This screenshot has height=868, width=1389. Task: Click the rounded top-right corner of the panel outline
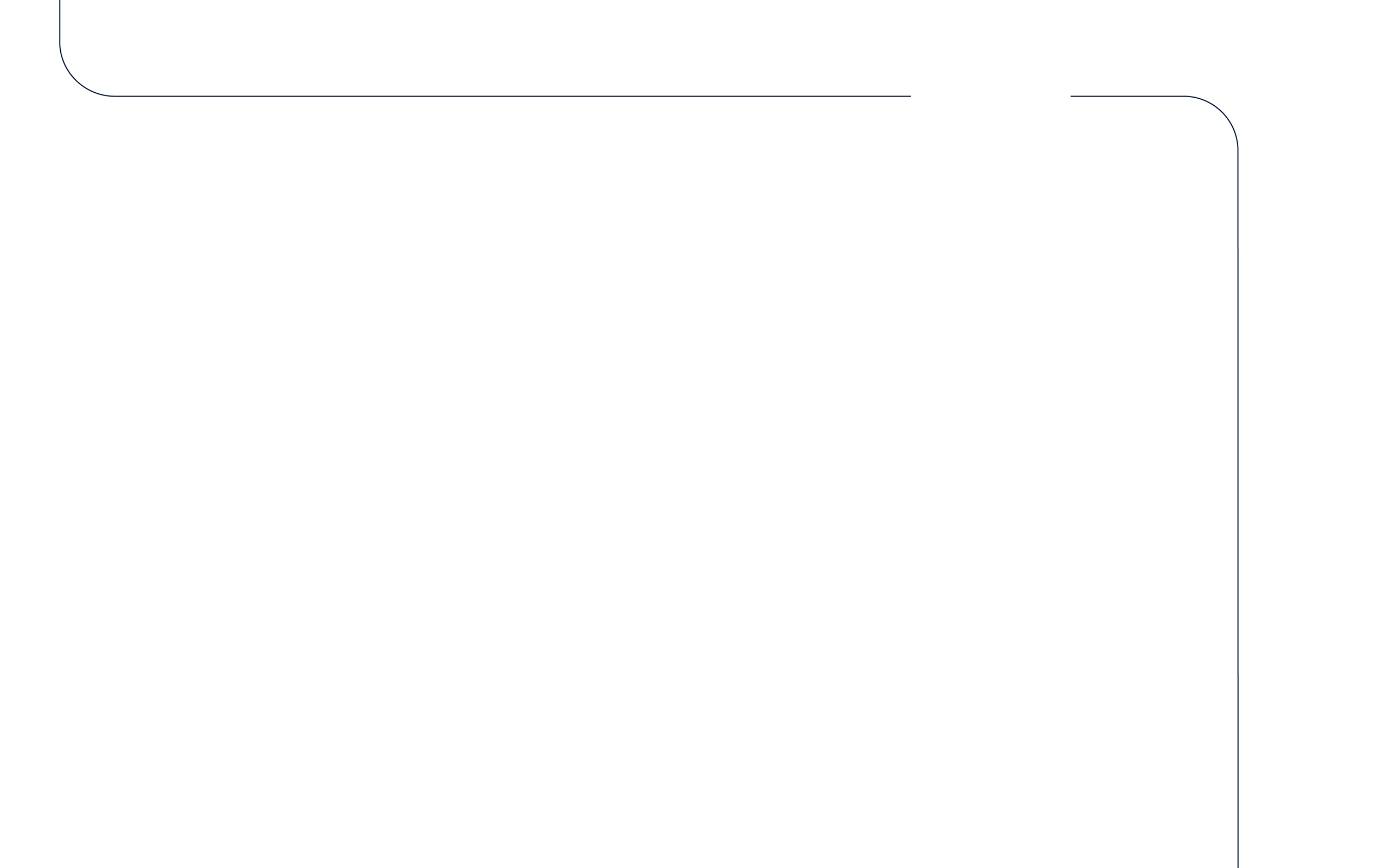(x=1222, y=112)
